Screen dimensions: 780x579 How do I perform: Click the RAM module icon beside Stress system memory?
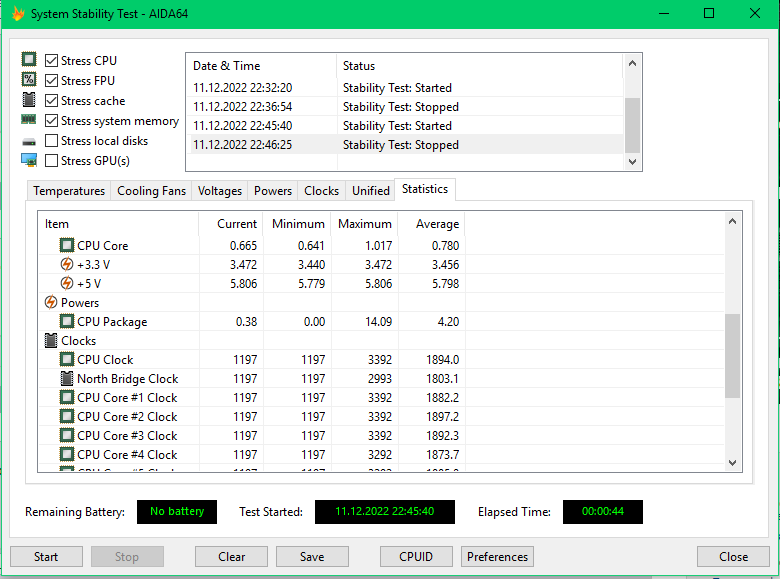point(29,119)
